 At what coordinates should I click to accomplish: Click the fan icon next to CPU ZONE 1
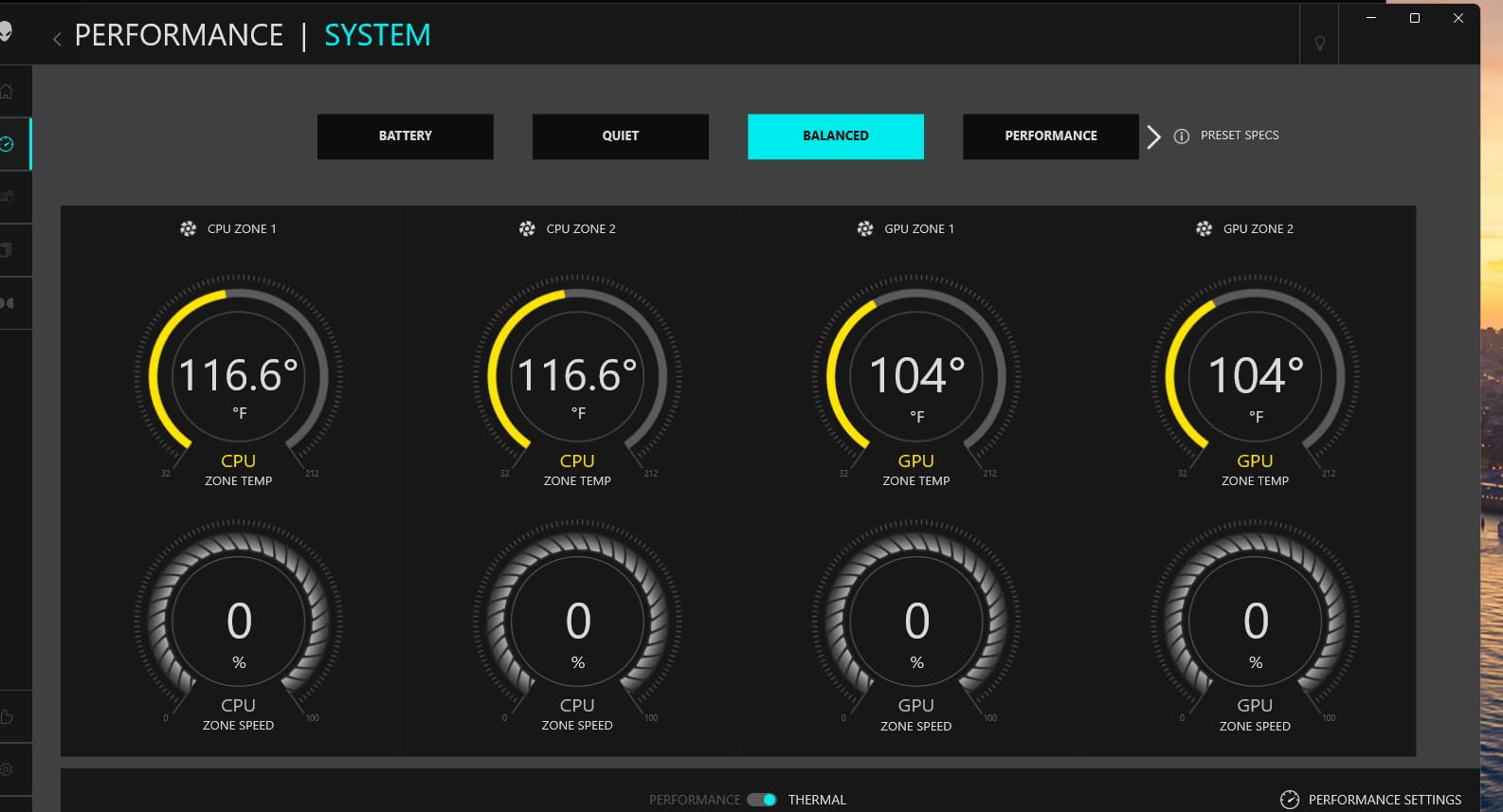189,228
